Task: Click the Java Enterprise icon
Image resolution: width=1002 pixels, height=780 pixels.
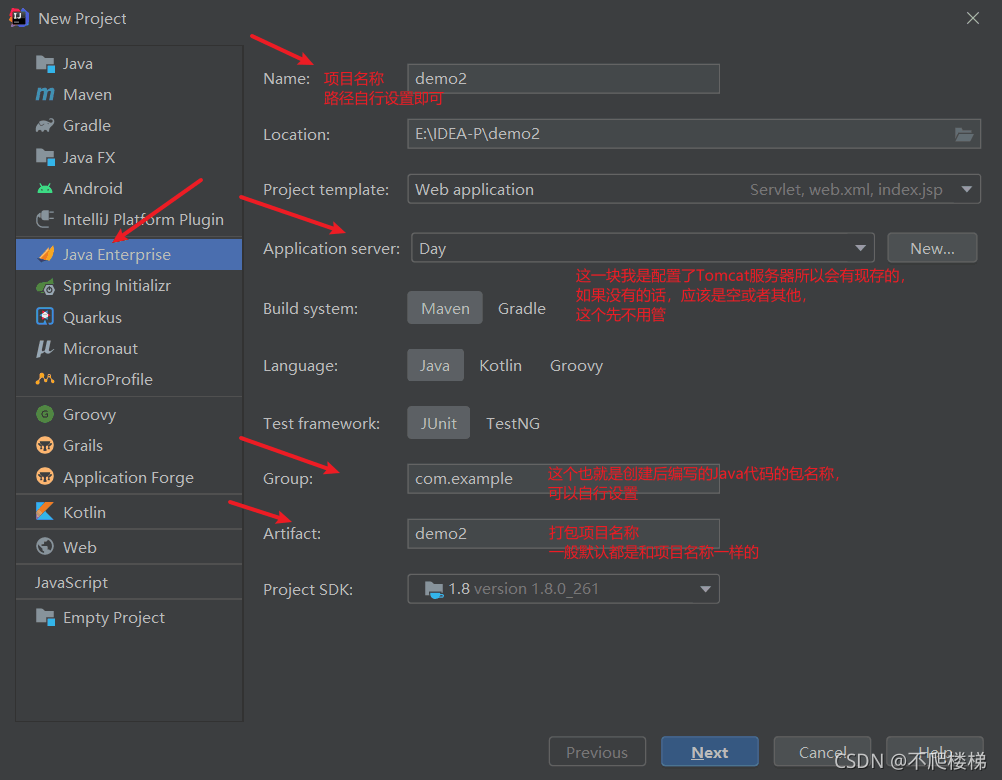Action: coord(46,254)
